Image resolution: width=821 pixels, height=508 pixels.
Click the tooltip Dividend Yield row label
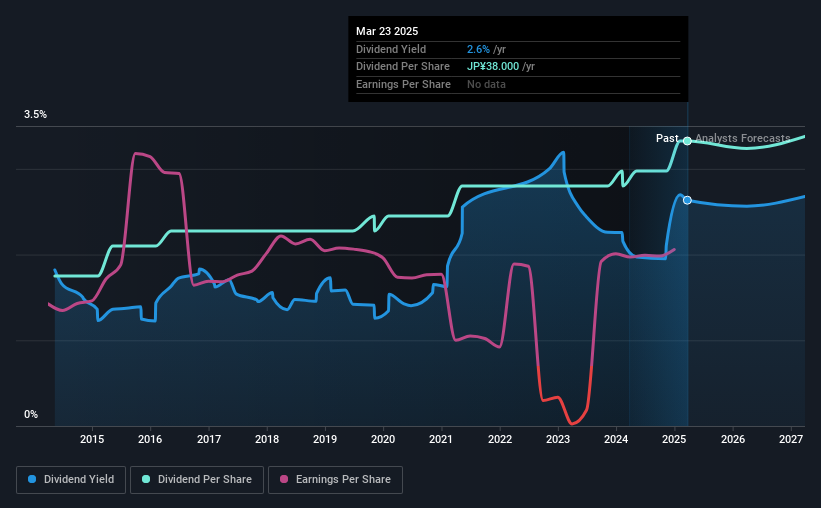click(391, 49)
